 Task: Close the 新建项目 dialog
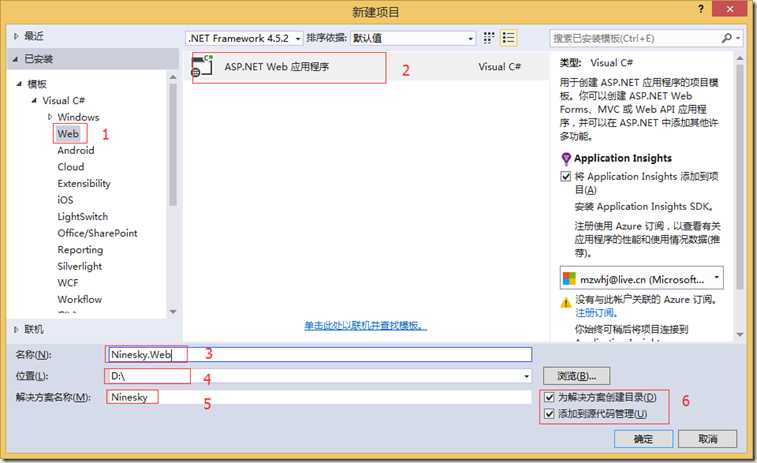[x=730, y=9]
